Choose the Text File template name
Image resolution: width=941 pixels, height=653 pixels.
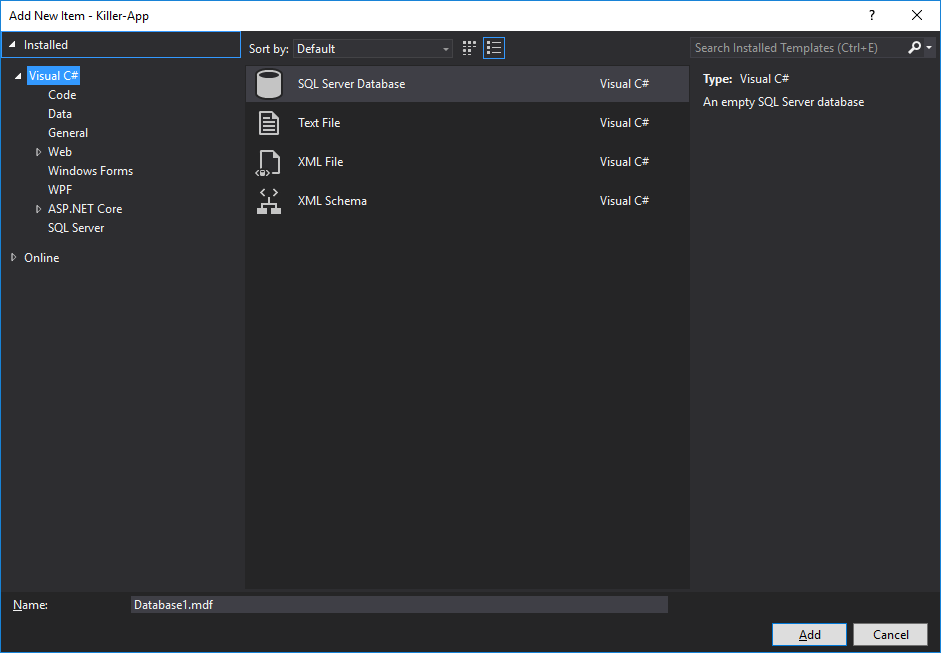point(319,123)
